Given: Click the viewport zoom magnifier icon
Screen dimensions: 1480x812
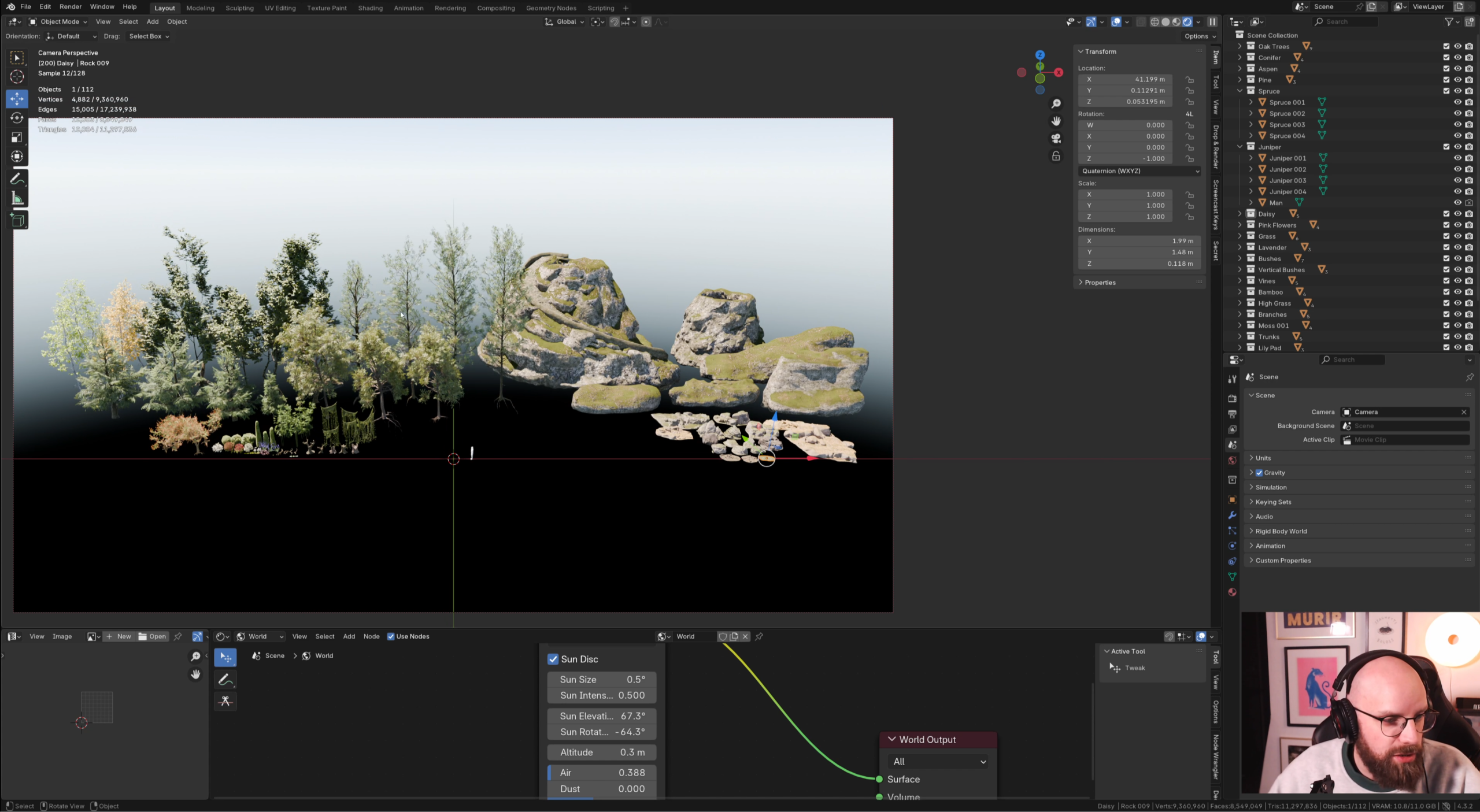Looking at the screenshot, I should point(1056,103).
